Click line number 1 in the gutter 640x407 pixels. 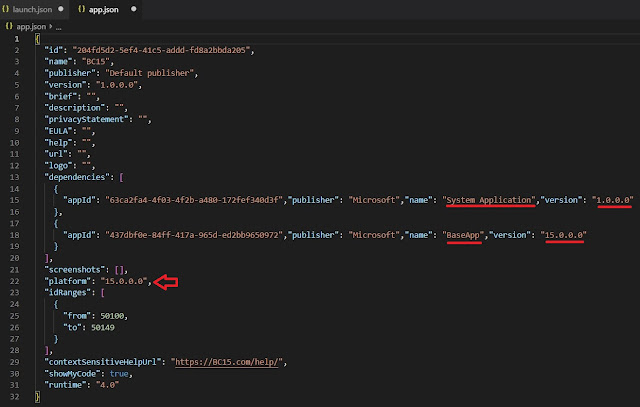pyautogui.click(x=17, y=39)
